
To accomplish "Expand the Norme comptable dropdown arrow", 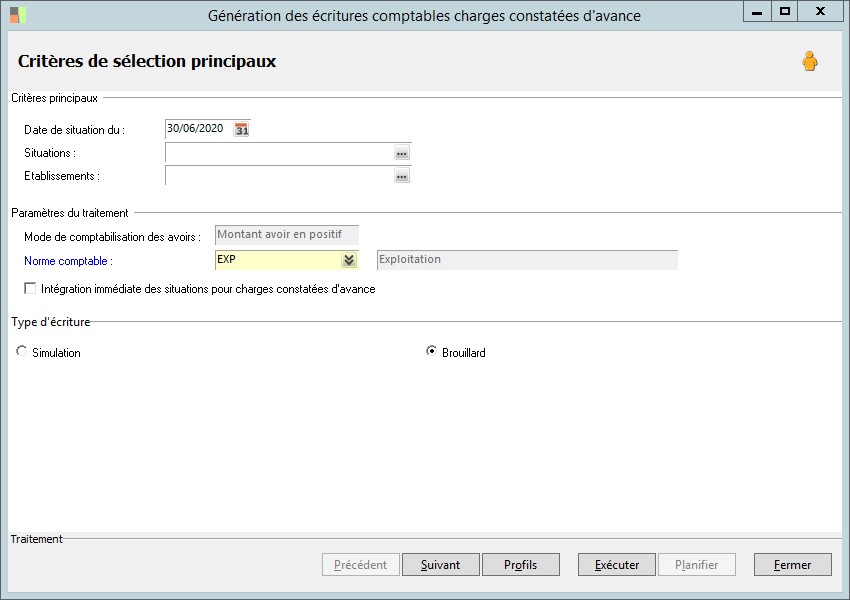I will 349,260.
